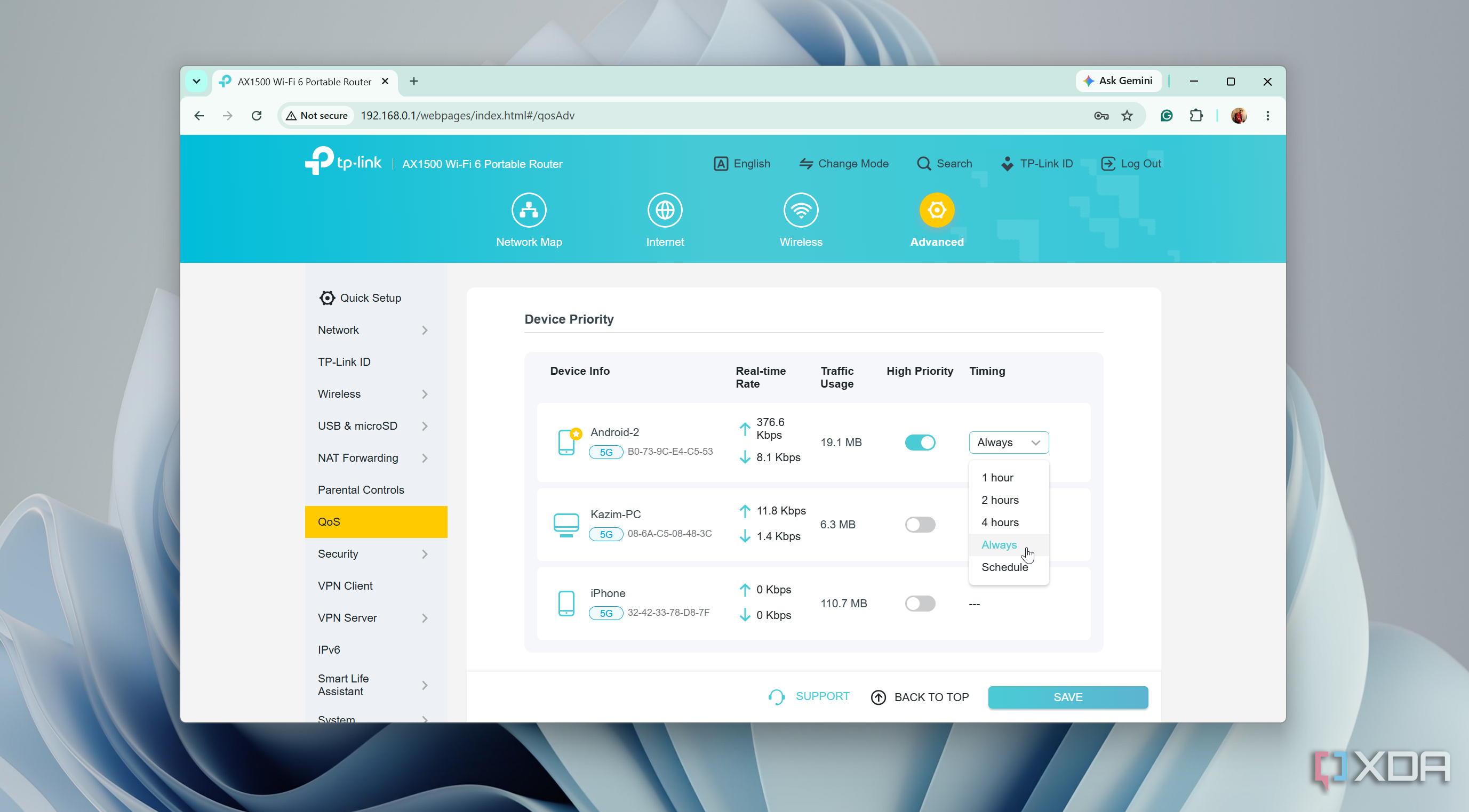Expand the Wireless sidebar submenu

click(425, 395)
